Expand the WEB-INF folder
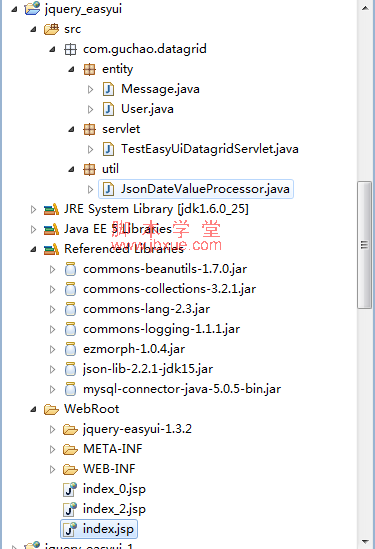The image size is (375, 549). (x=52, y=469)
